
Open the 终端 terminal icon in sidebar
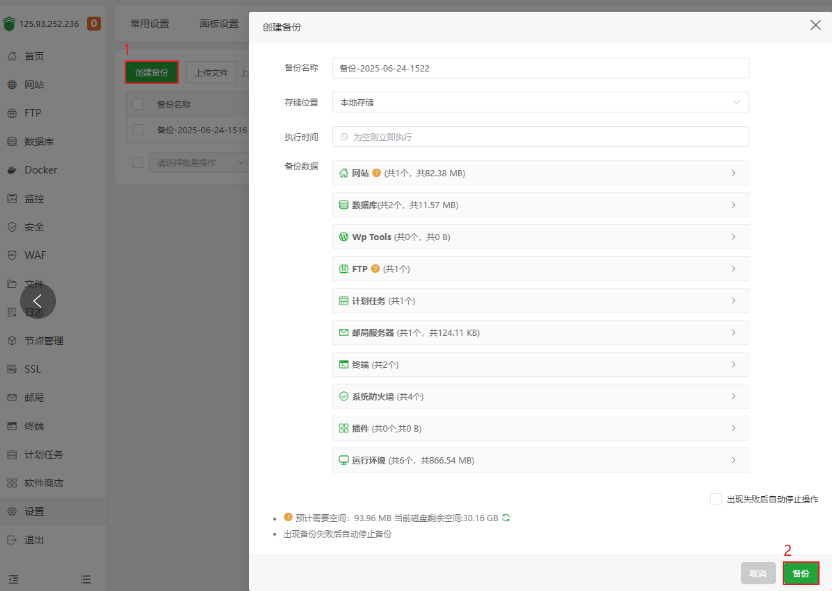point(12,426)
